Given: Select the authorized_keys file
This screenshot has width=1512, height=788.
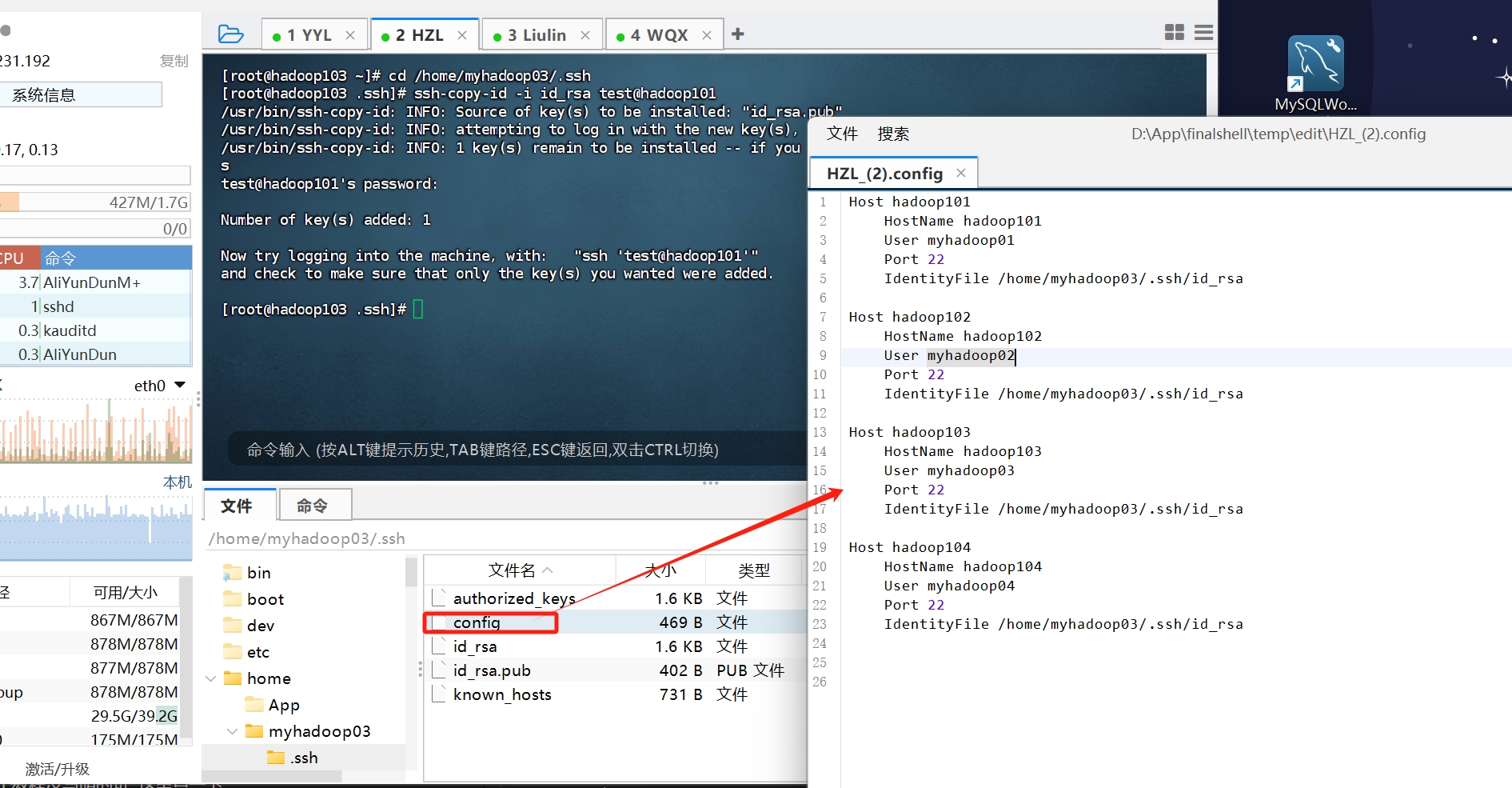Looking at the screenshot, I should tap(514, 598).
